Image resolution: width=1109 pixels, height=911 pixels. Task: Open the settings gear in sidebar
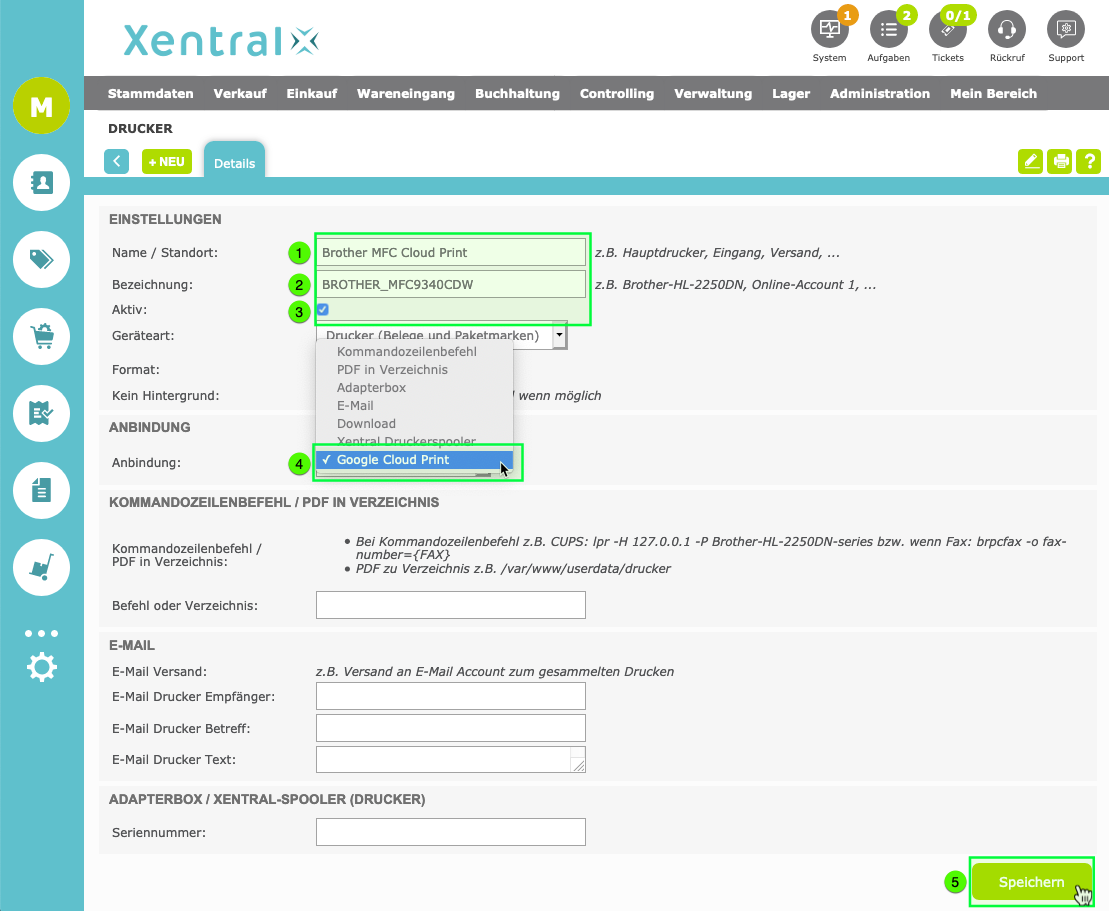click(41, 667)
